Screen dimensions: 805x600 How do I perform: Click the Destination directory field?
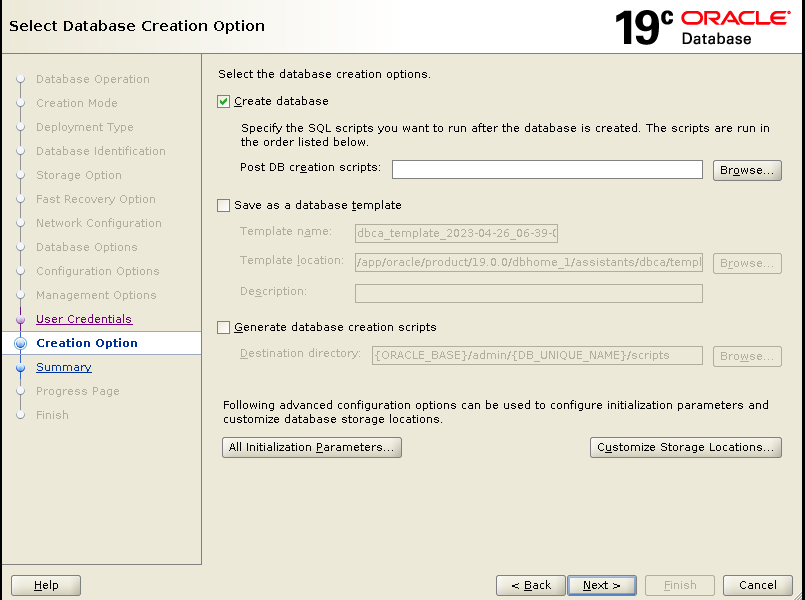(x=537, y=355)
